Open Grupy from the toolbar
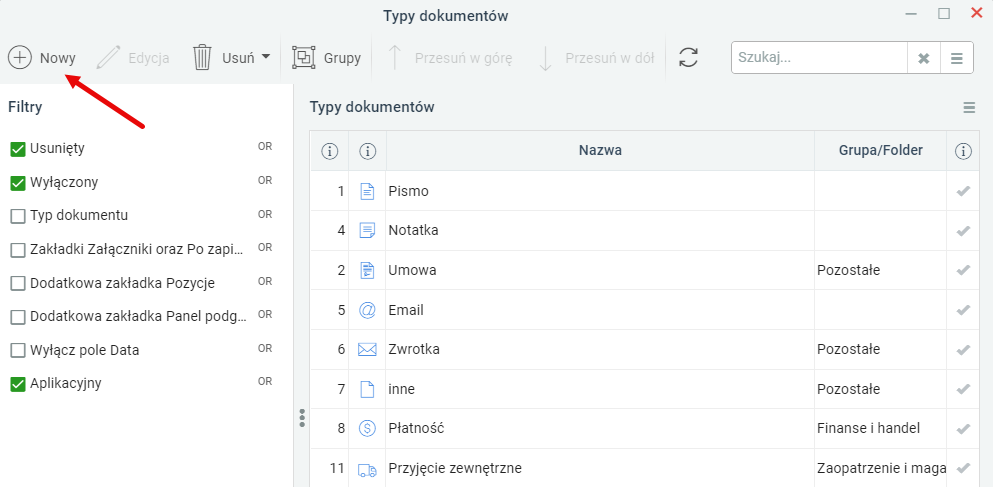The height and width of the screenshot is (487, 993). point(326,58)
